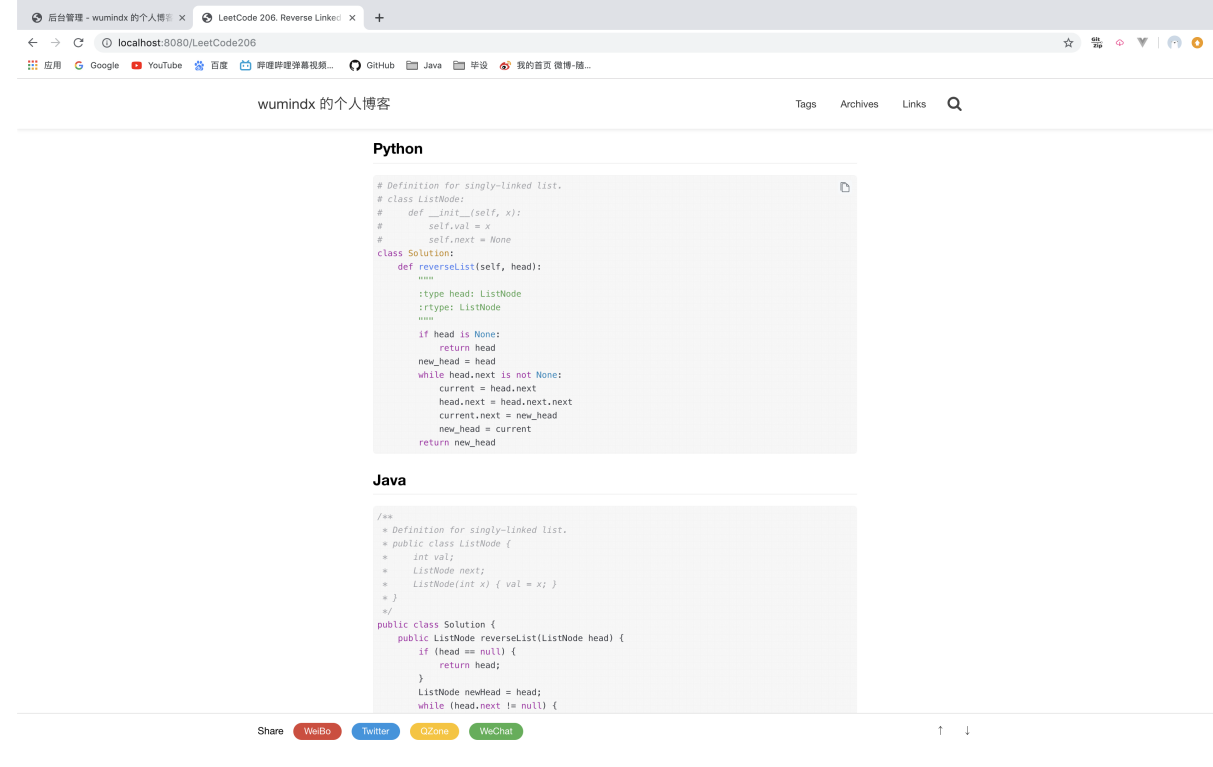Share the post on WeiBo
This screenshot has height=767, width=1213.
[317, 731]
